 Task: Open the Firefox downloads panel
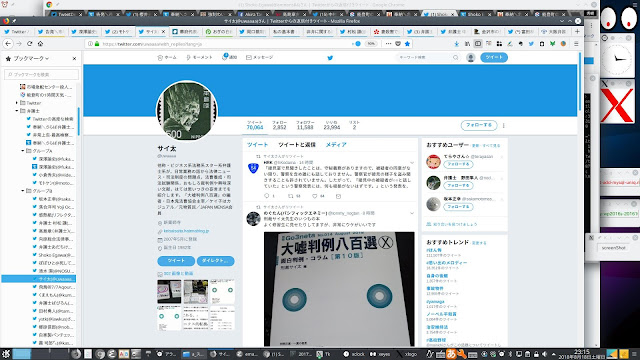[456, 44]
